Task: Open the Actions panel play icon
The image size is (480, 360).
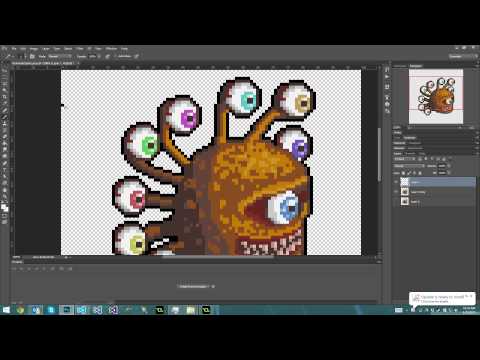Action: coord(387,77)
